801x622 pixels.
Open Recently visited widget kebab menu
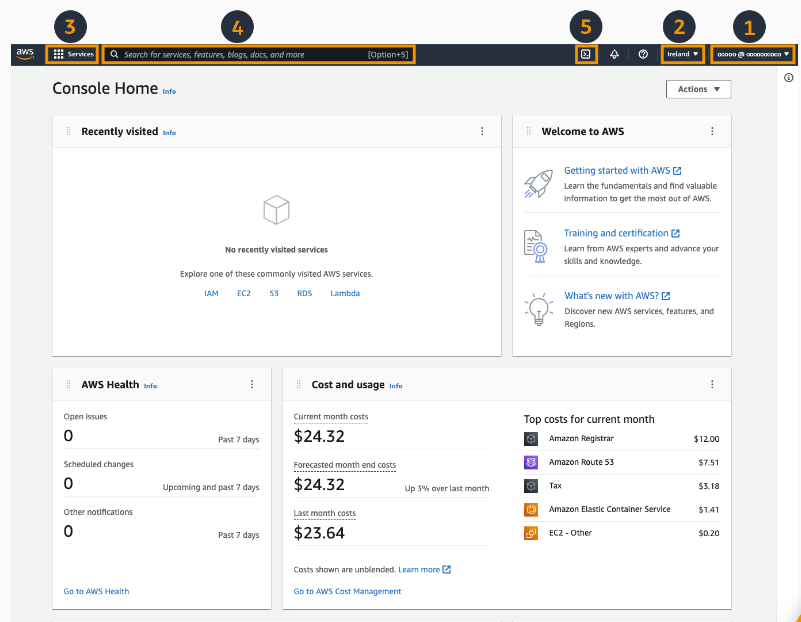coord(482,131)
